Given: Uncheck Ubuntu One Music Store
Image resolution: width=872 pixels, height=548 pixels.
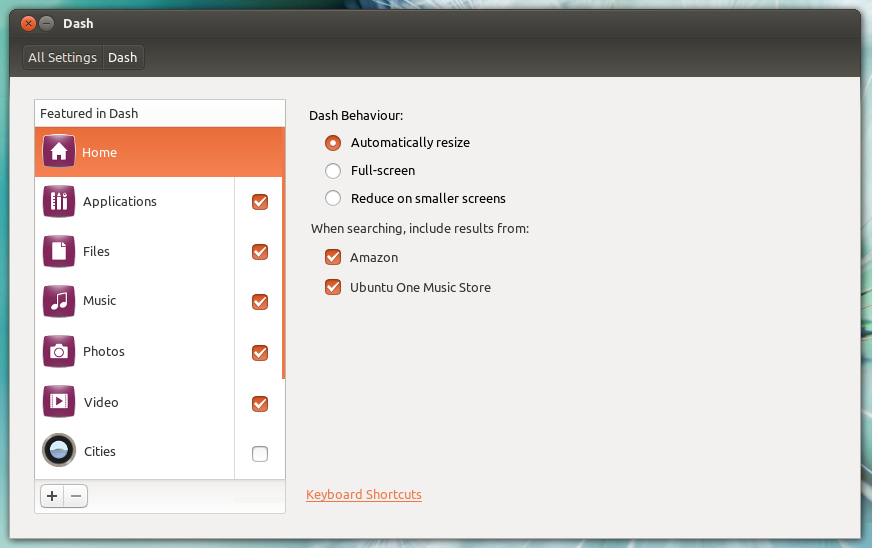Looking at the screenshot, I should coord(333,287).
